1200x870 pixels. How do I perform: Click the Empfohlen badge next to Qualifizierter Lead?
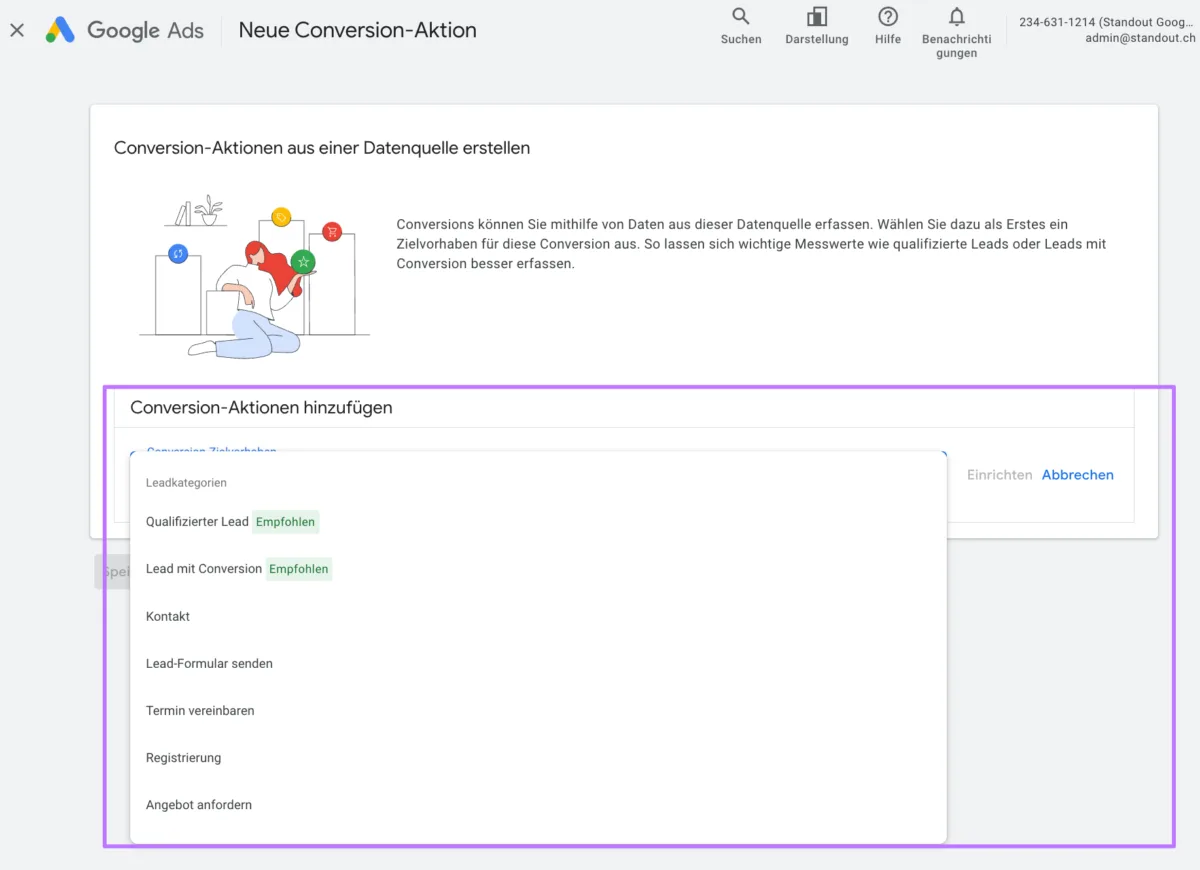(x=286, y=521)
